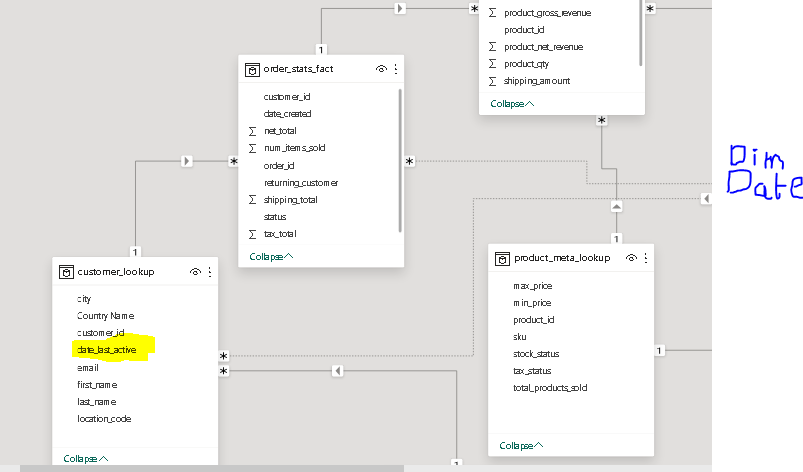Select the sigma icon beside product_qty

click(x=492, y=64)
